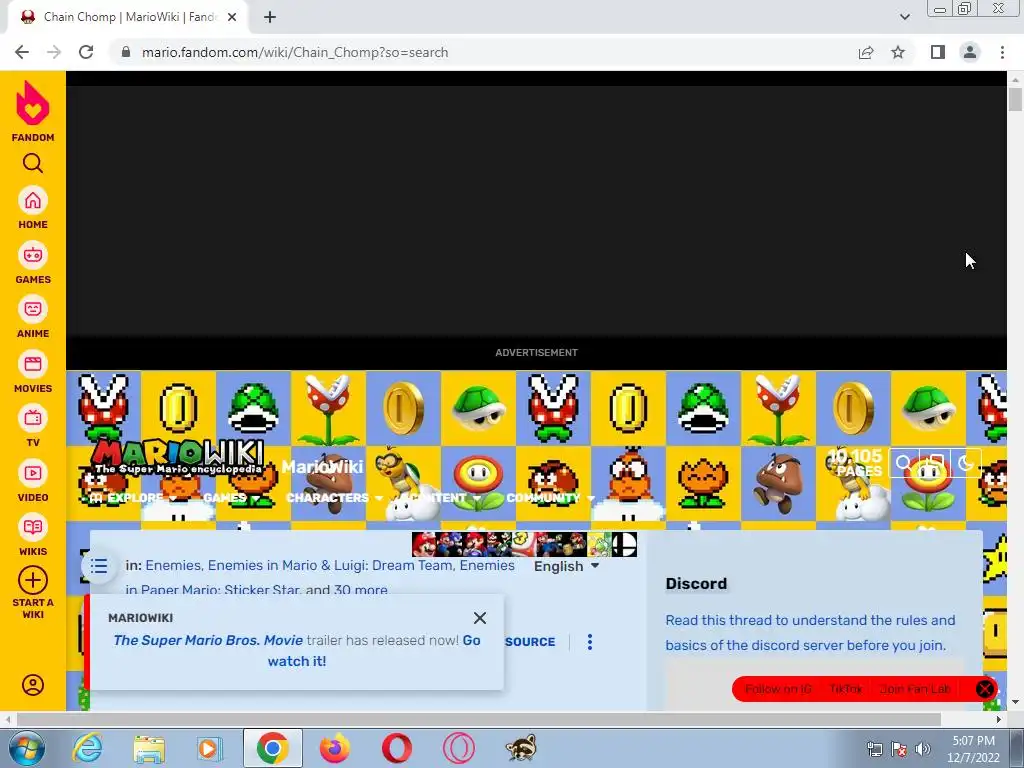Launch Firefox from taskbar
The width and height of the screenshot is (1024, 768).
pos(334,748)
